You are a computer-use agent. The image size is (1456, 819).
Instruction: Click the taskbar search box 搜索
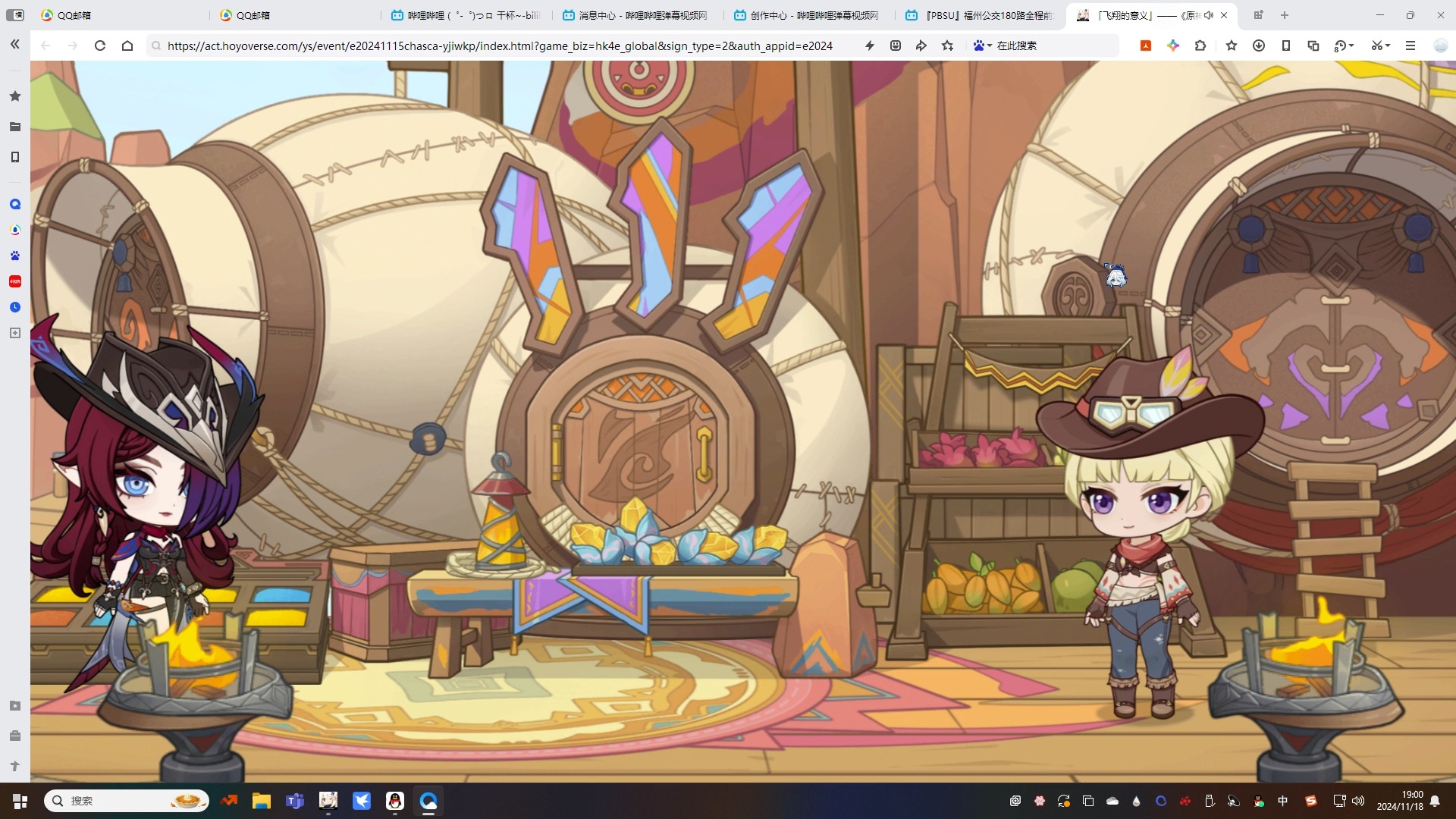(x=127, y=801)
